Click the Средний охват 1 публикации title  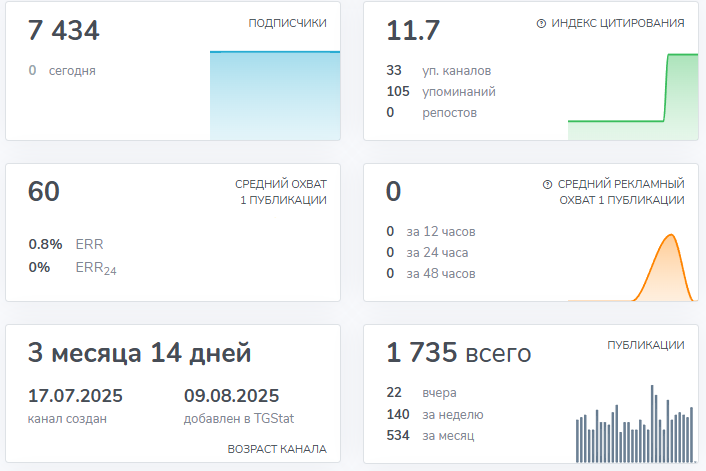[x=280, y=192]
